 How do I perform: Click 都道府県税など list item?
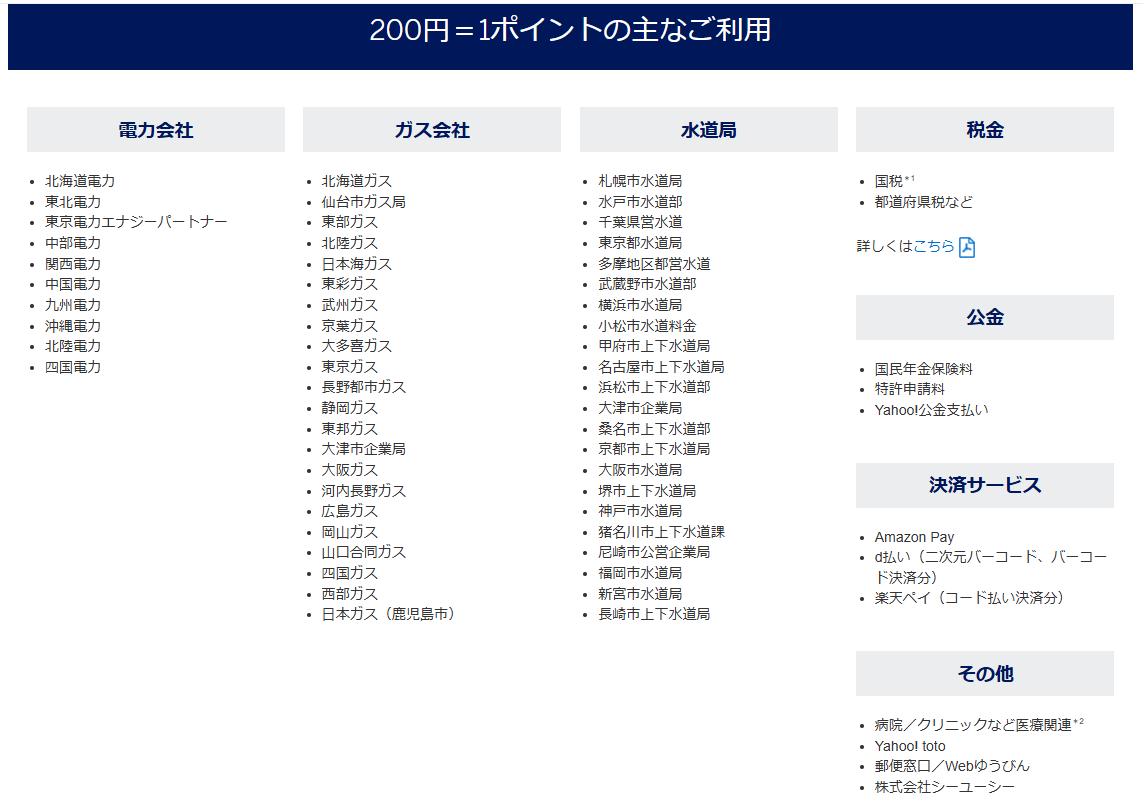(924, 202)
